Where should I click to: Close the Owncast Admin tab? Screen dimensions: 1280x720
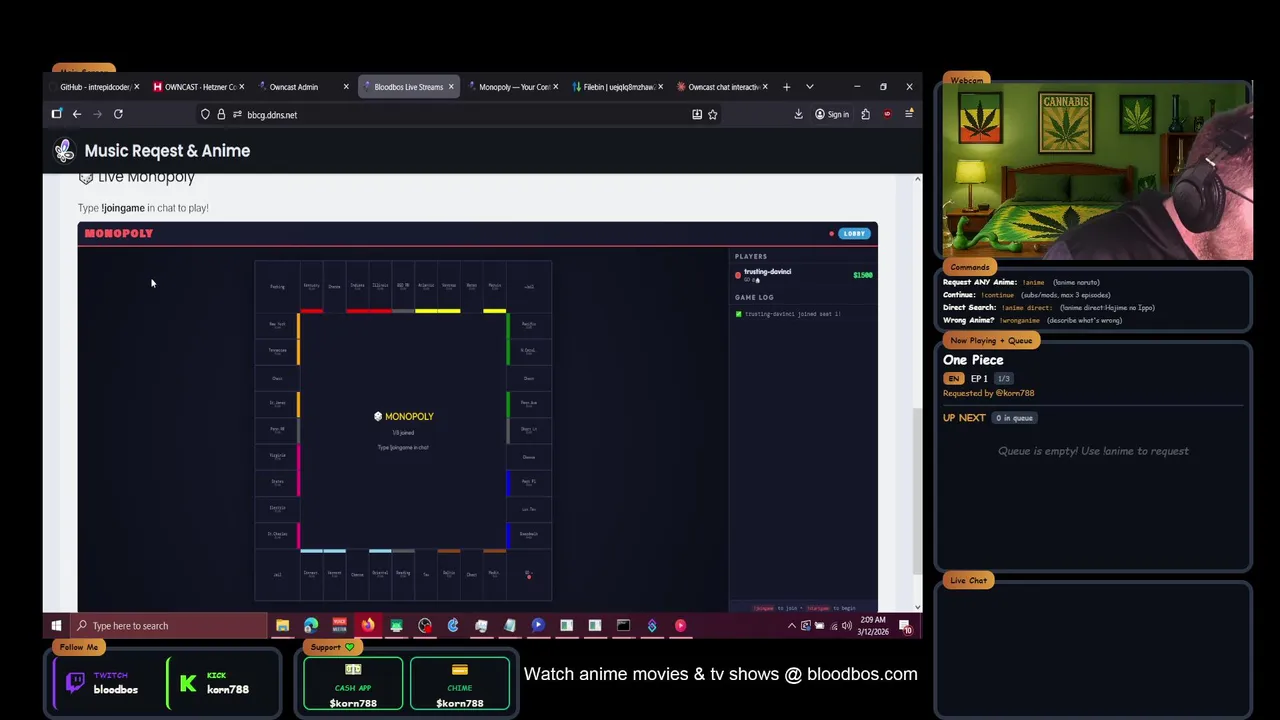pyautogui.click(x=346, y=87)
